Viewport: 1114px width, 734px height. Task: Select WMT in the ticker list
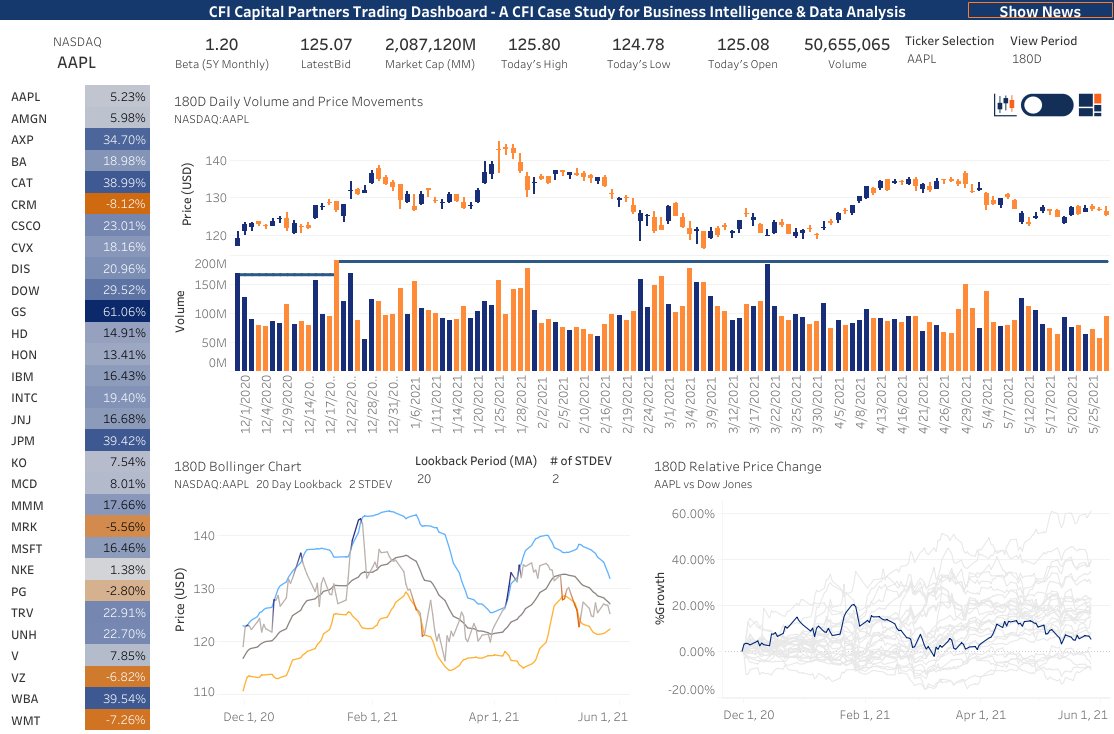point(26,720)
